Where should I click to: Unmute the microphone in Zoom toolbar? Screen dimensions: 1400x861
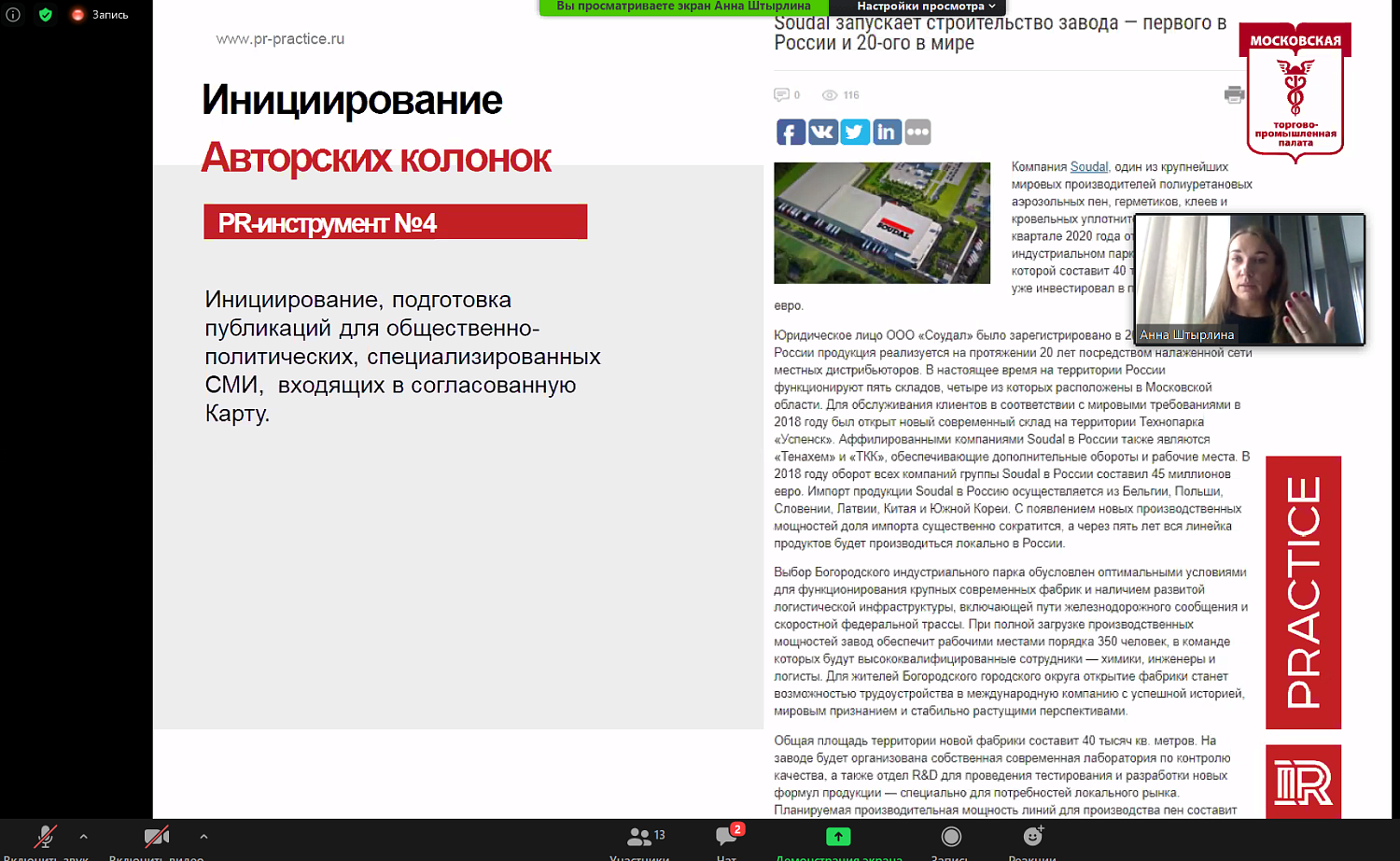45,838
